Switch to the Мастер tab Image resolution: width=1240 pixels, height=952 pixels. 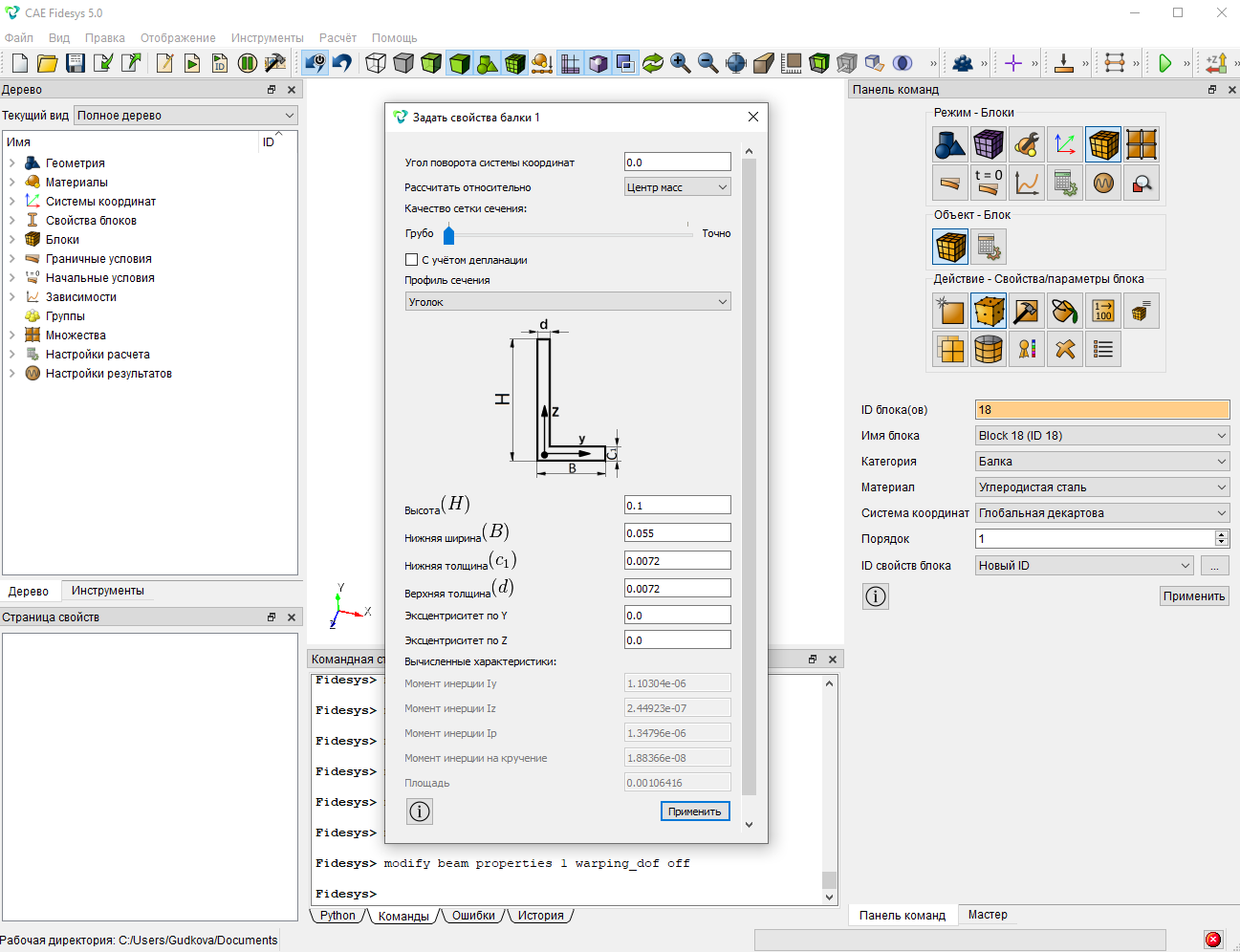988,915
